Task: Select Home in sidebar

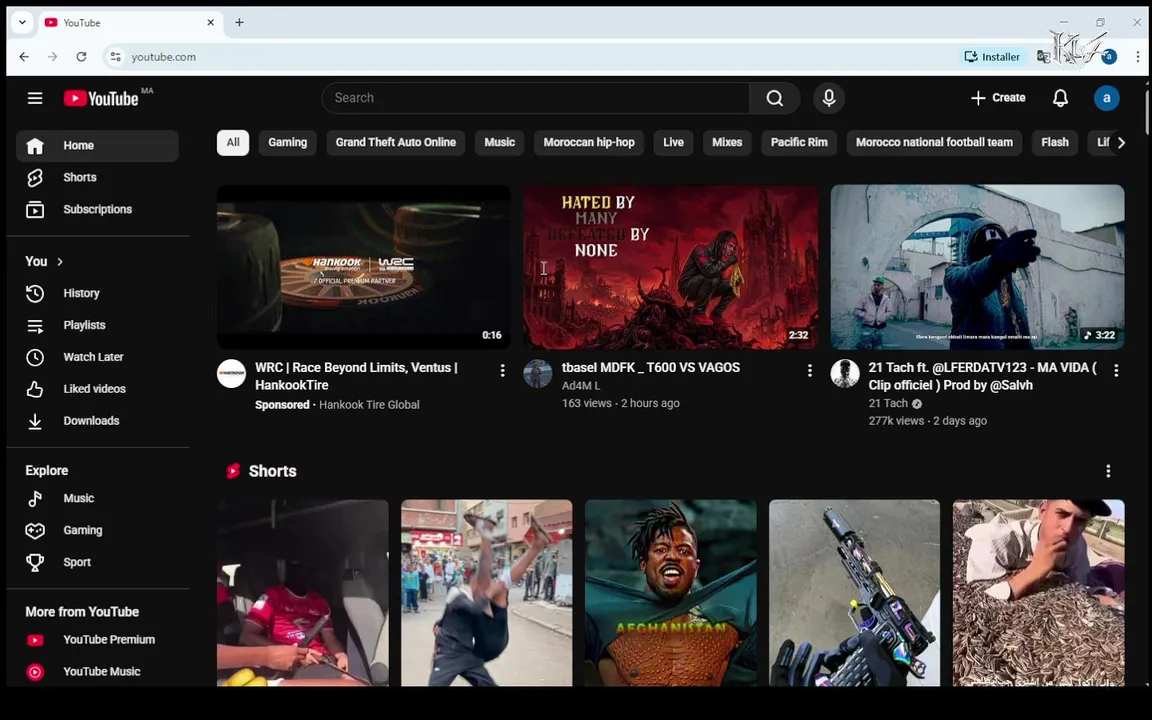Action: [x=97, y=145]
